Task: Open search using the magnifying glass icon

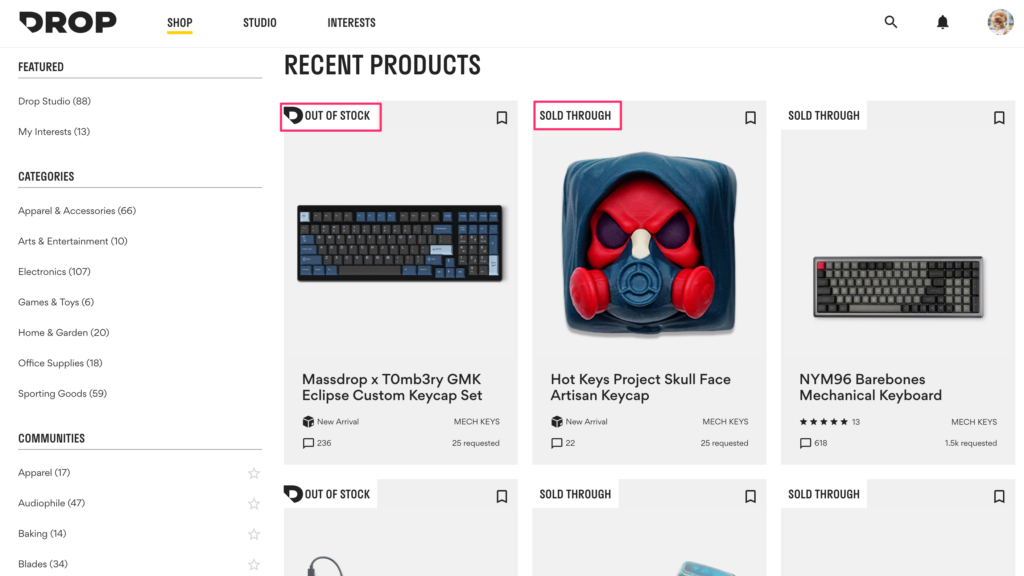Action: (890, 21)
